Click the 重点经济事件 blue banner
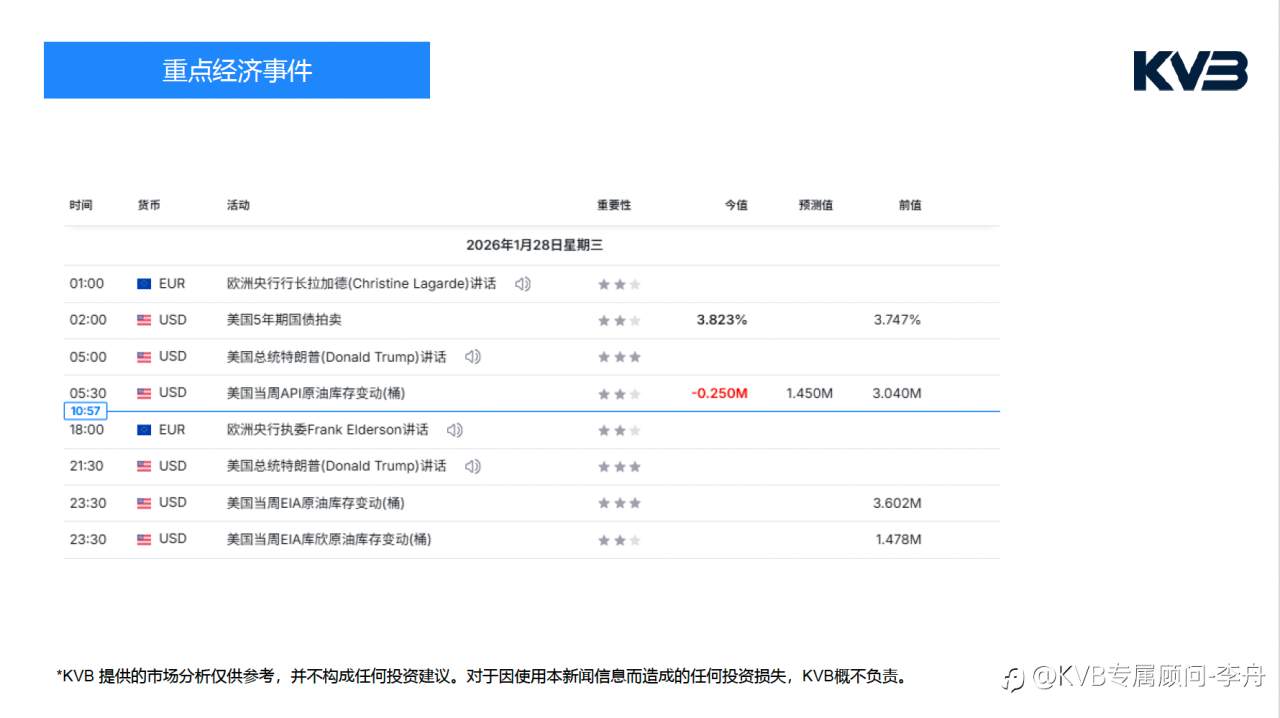 (237, 70)
